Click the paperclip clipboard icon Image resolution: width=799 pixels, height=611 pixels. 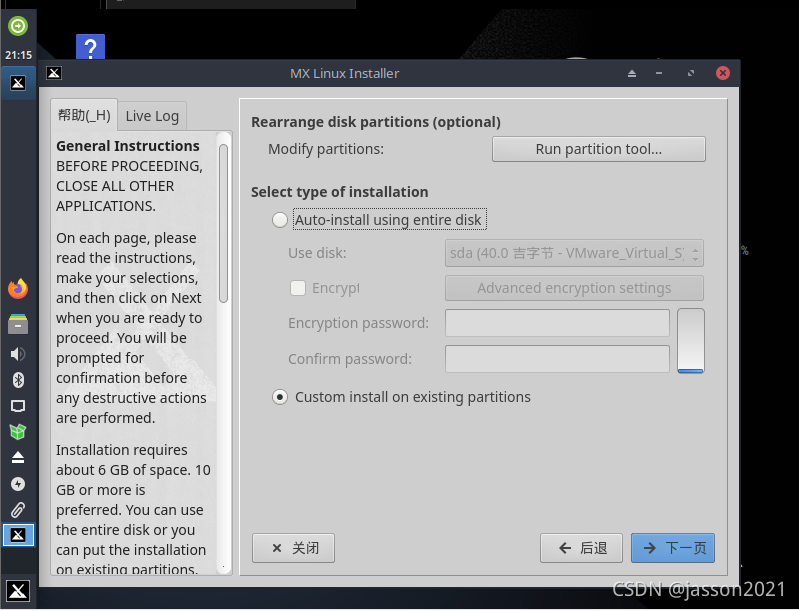18,510
